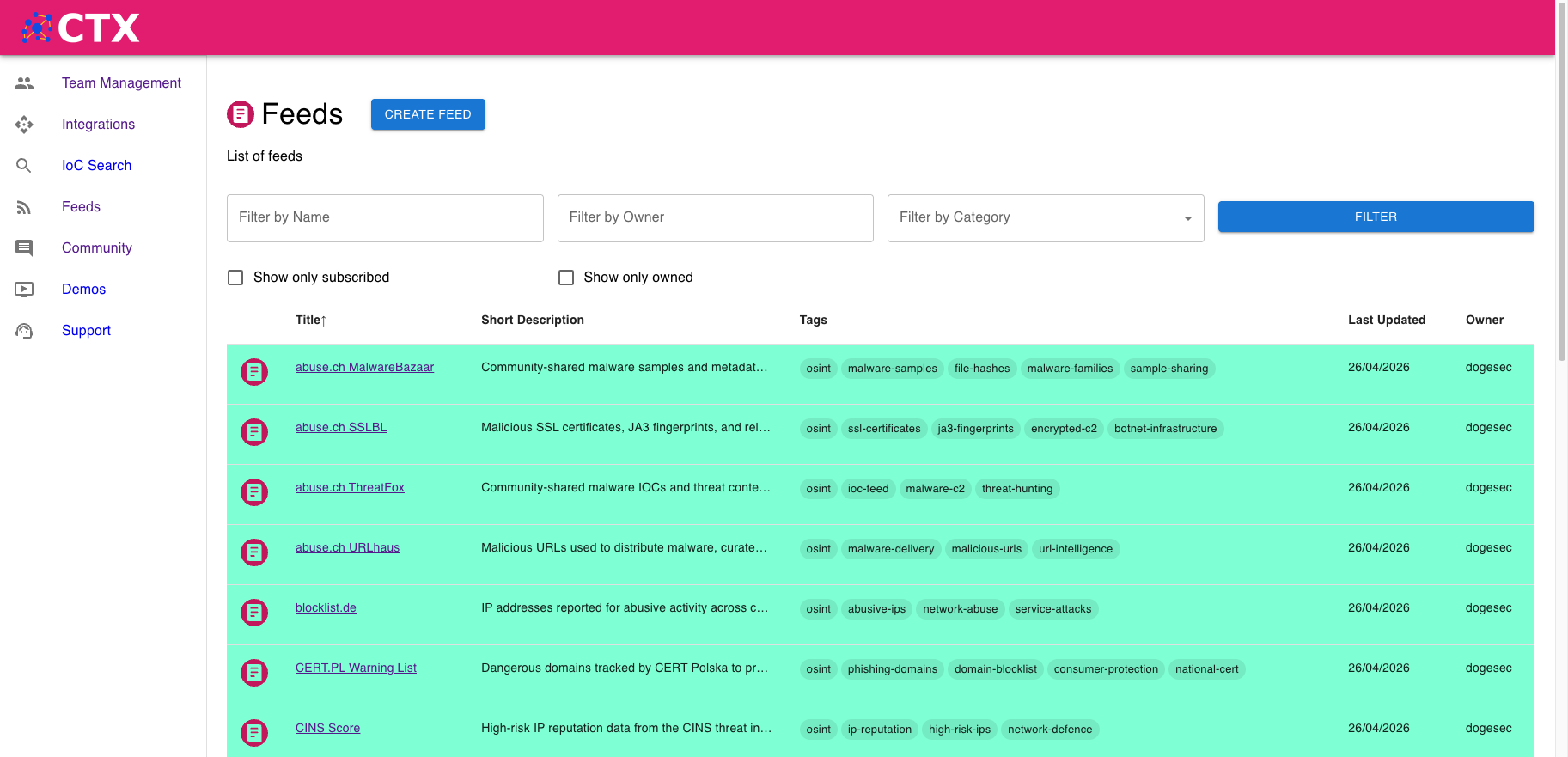The height and width of the screenshot is (757, 1568).
Task: Click osint tag in blocklist.de row
Action: tap(818, 609)
